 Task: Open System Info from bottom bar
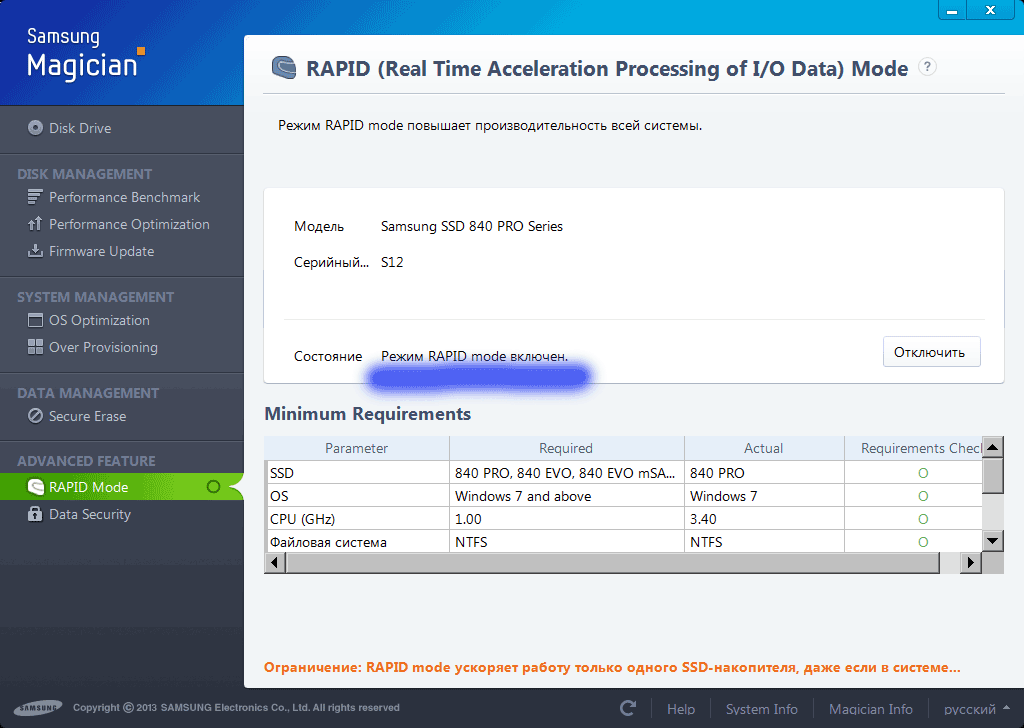point(761,709)
